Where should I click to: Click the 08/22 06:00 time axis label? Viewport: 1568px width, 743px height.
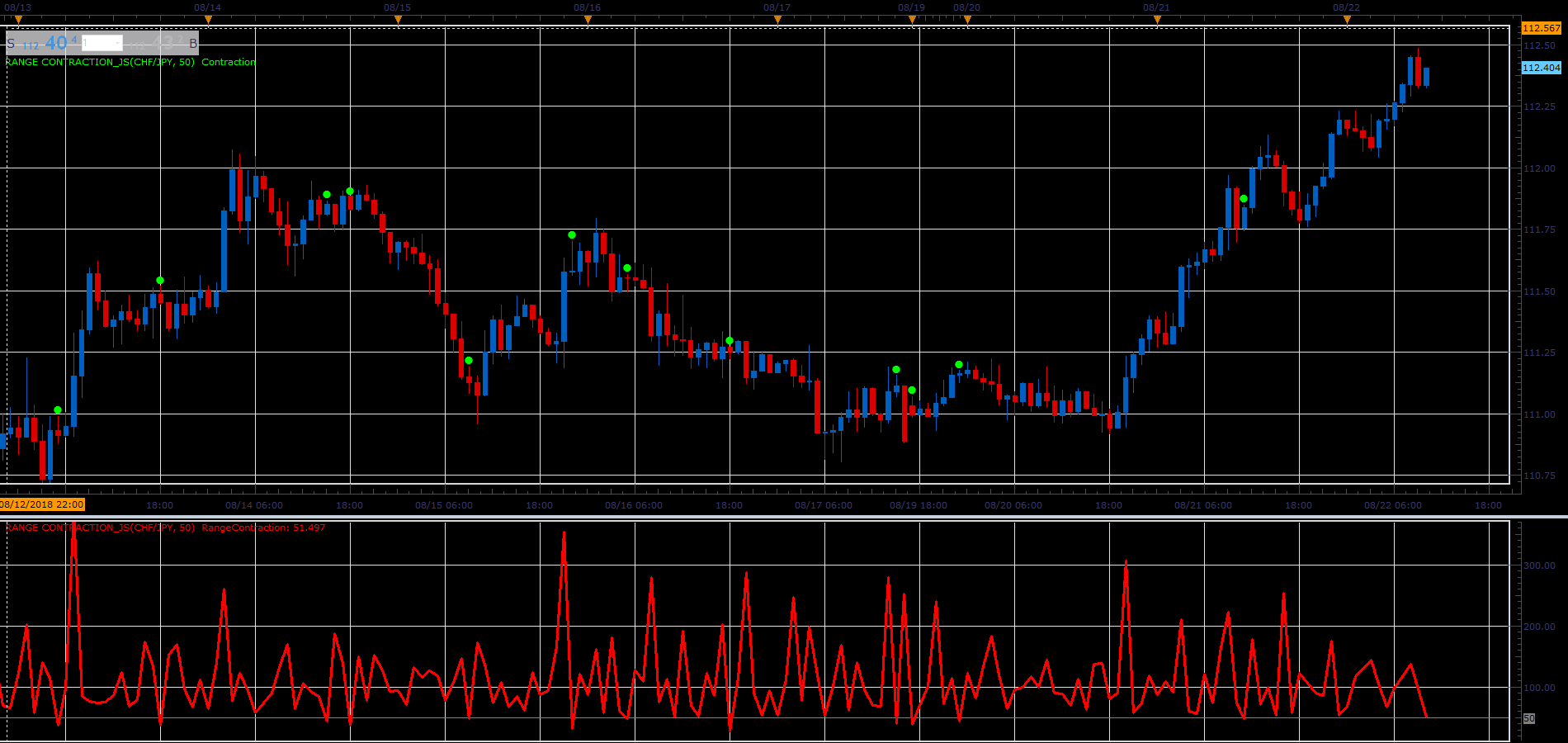(x=1393, y=505)
